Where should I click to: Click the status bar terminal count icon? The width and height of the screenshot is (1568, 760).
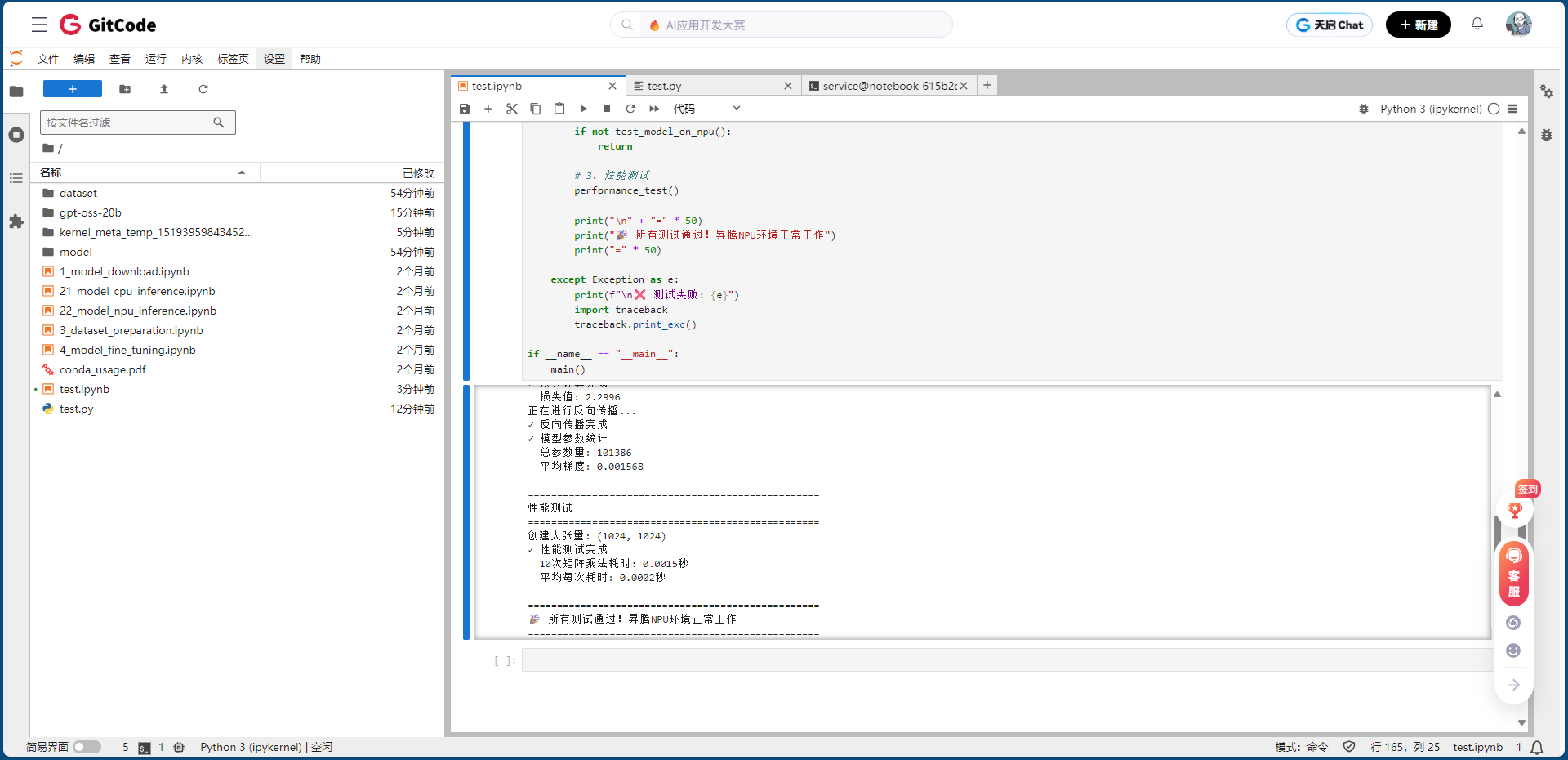click(x=145, y=748)
